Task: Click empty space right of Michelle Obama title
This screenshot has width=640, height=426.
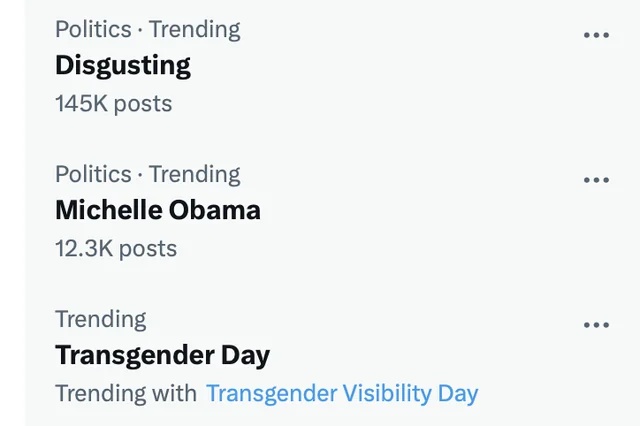Action: coord(420,210)
